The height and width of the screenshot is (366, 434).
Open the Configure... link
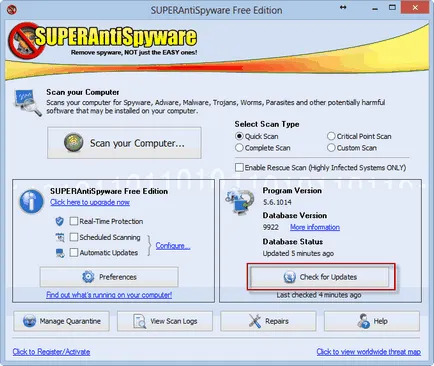point(173,246)
